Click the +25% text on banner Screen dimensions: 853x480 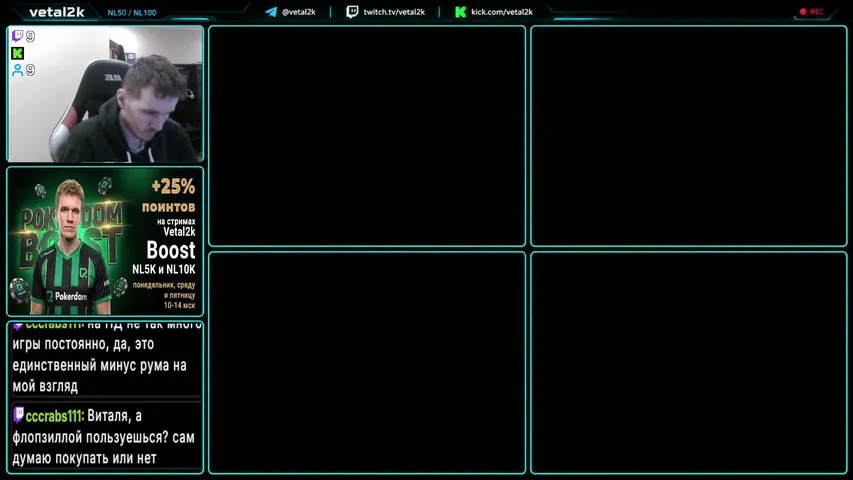(x=173, y=187)
